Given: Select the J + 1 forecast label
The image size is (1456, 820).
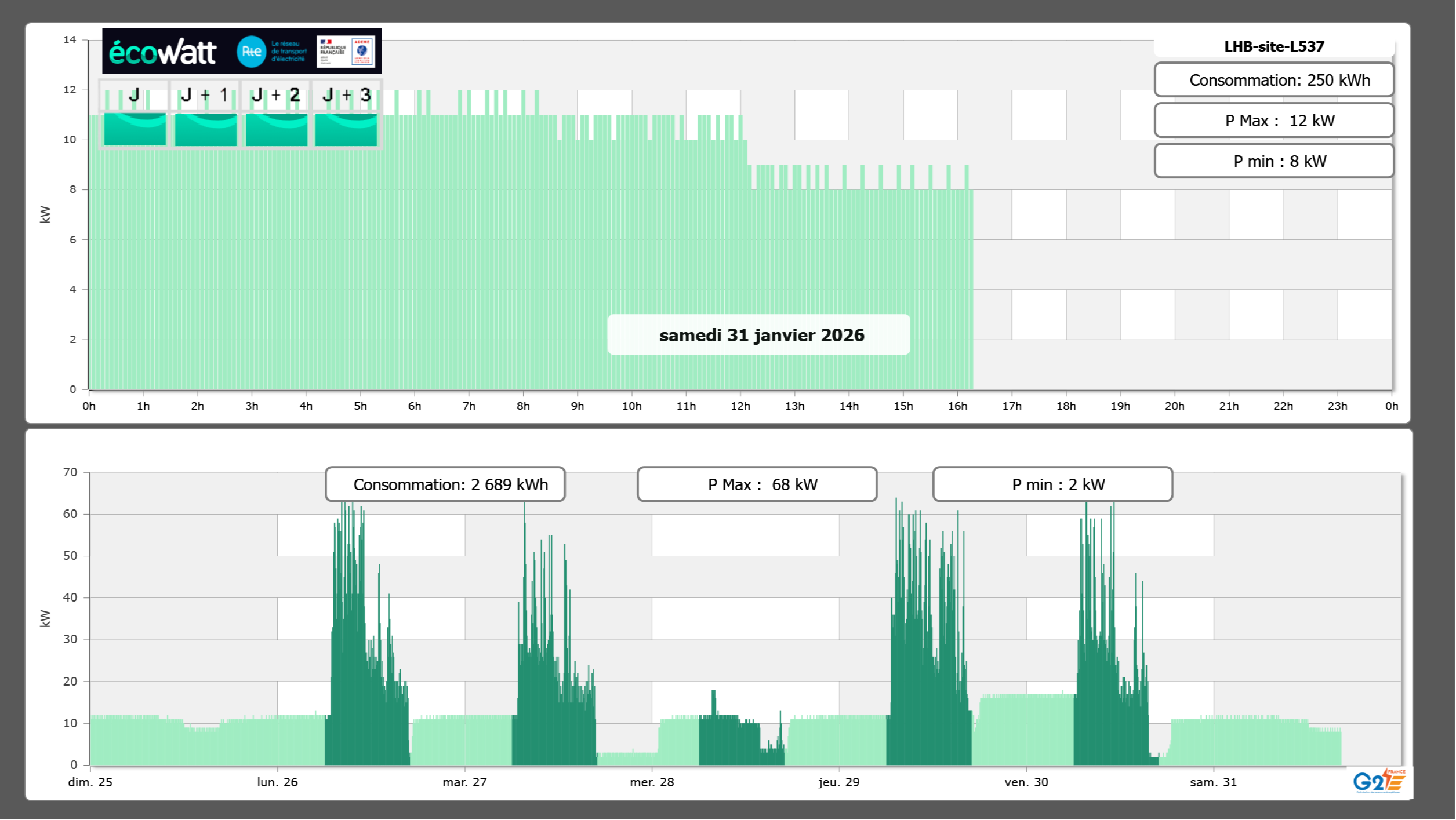Looking at the screenshot, I should tap(205, 95).
